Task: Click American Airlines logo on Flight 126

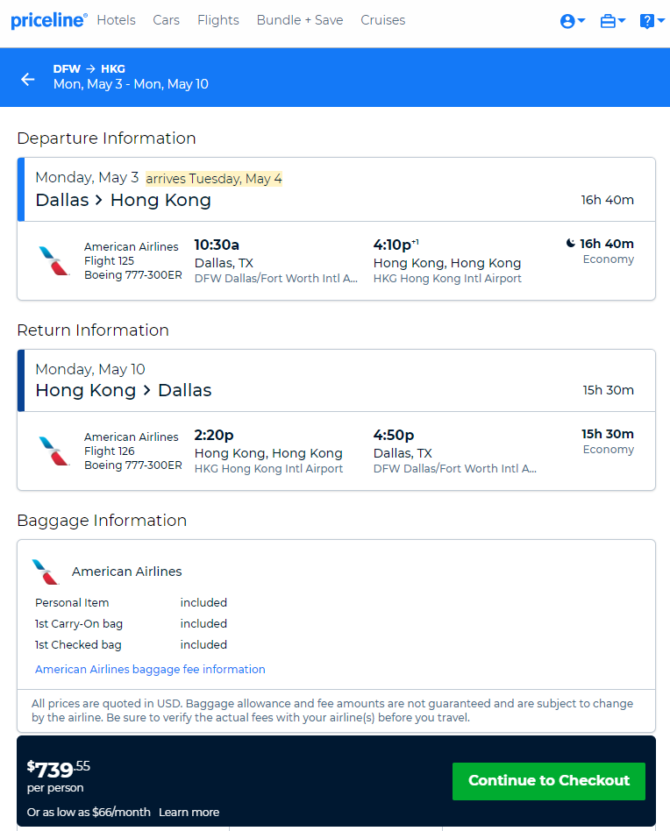Action: click(x=54, y=451)
